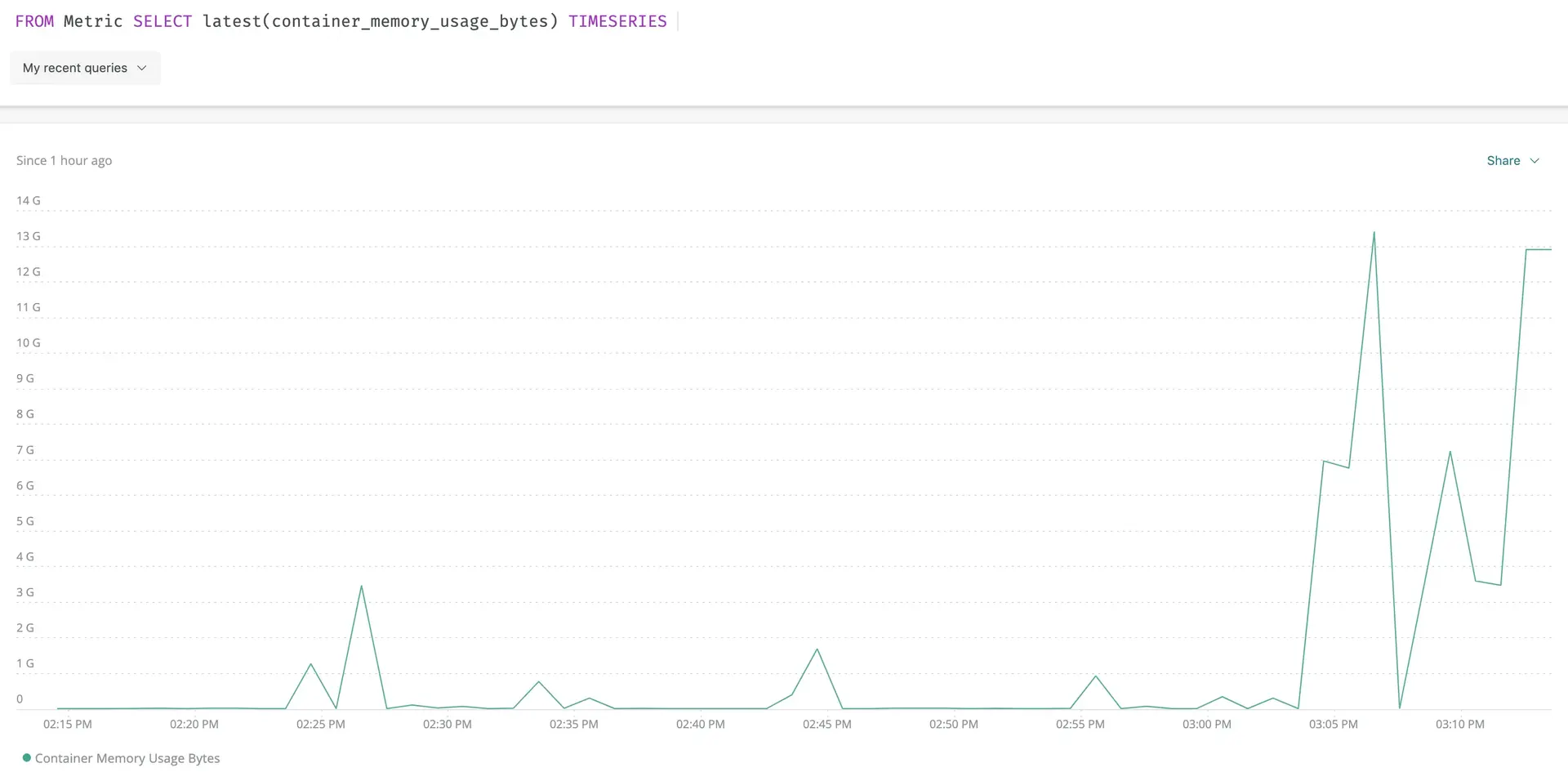Click the chart peak just before 02:45 PM
The height and width of the screenshot is (772, 1568).
[x=817, y=649]
